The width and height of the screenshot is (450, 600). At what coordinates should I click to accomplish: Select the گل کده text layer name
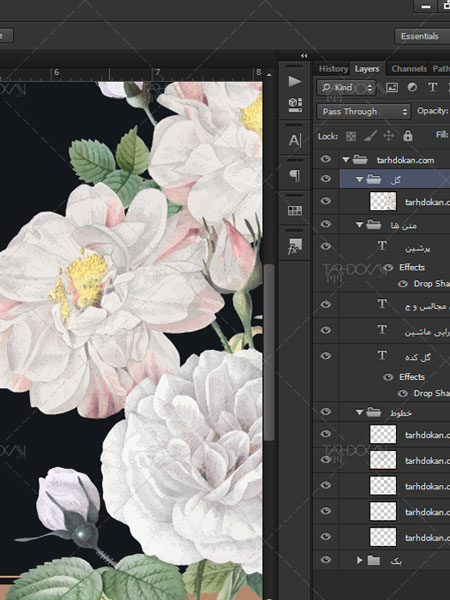click(x=418, y=357)
